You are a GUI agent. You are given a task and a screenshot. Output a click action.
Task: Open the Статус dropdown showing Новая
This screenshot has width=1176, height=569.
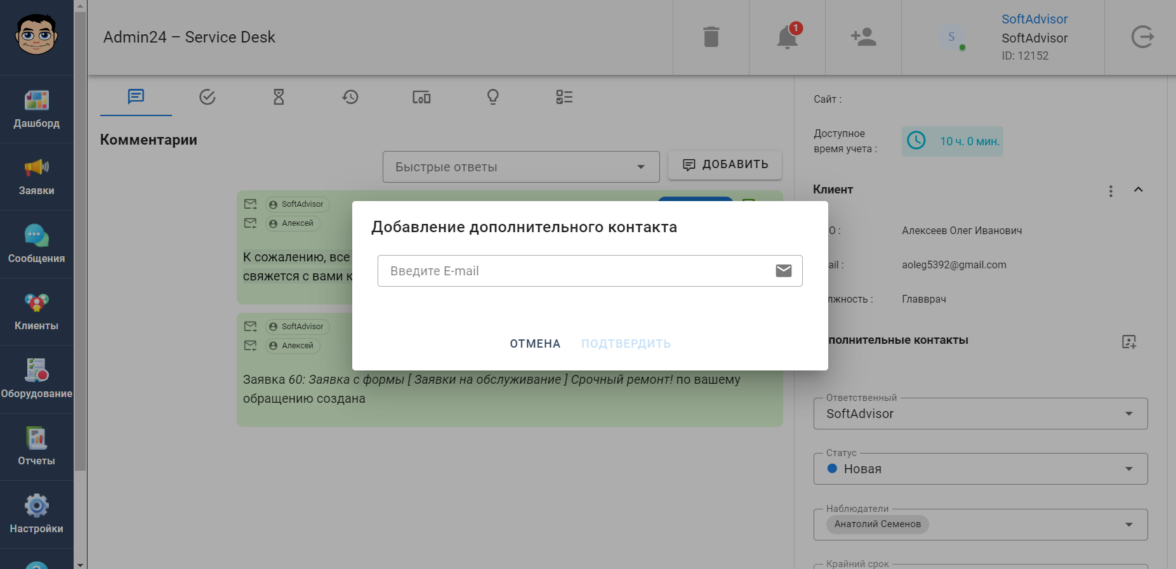pyautogui.click(x=980, y=469)
